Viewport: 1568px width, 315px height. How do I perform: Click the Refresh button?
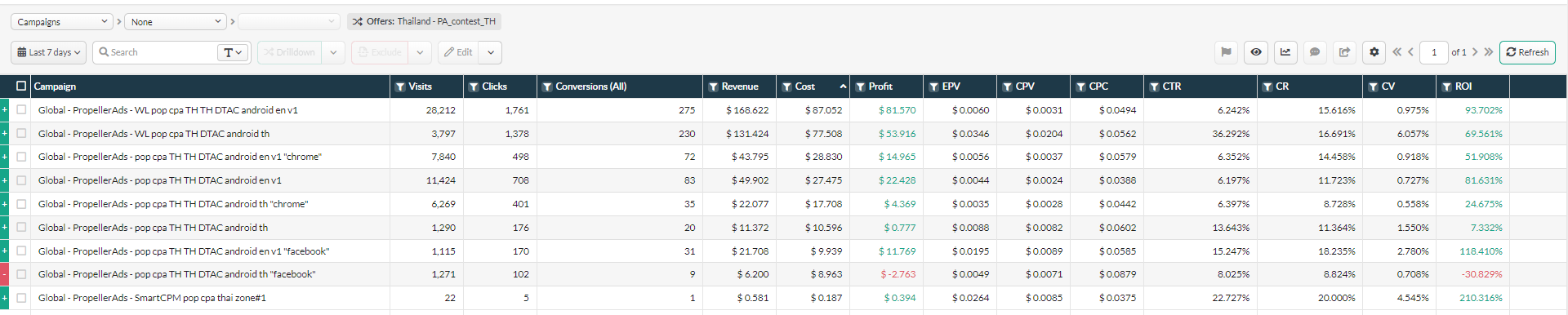tap(1527, 52)
